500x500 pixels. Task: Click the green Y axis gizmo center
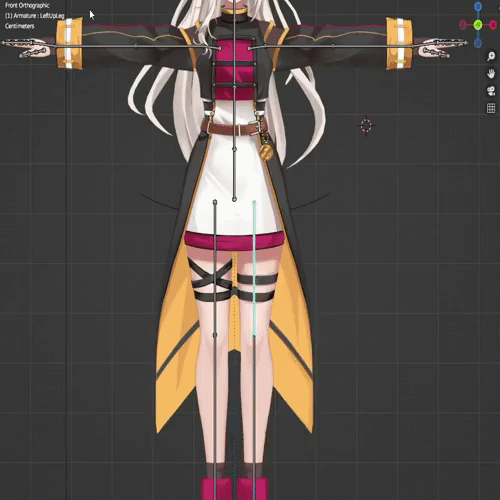(x=478, y=25)
